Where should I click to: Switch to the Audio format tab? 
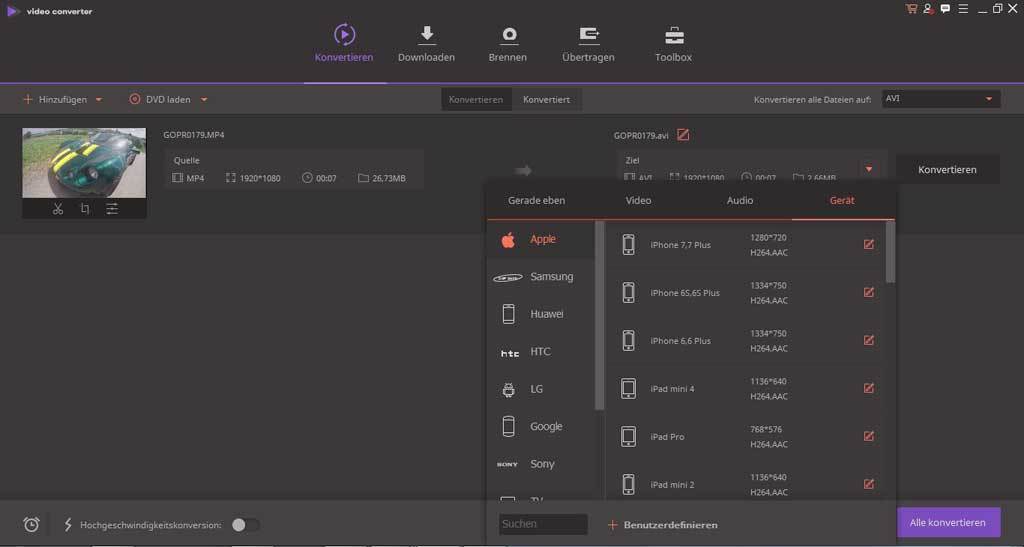740,201
